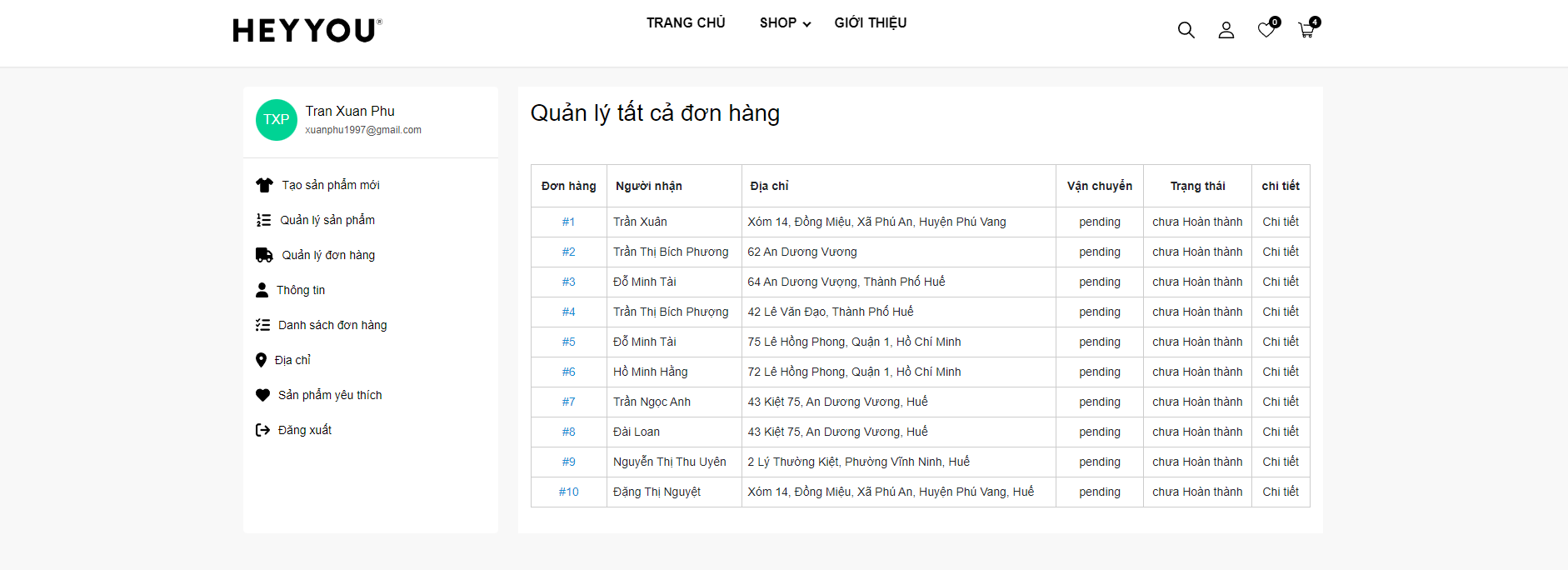Open order link #5
The width and height of the screenshot is (1568, 570).
tap(568, 342)
